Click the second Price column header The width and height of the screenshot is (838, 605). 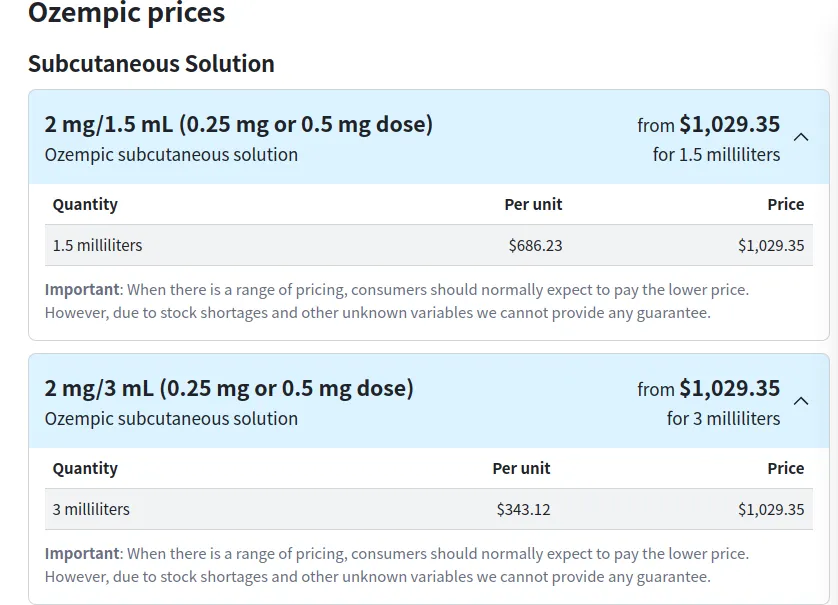785,468
